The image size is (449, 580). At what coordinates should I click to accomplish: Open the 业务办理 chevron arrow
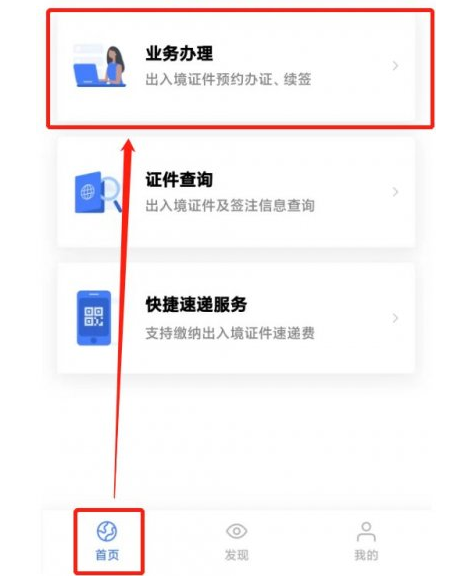(395, 66)
